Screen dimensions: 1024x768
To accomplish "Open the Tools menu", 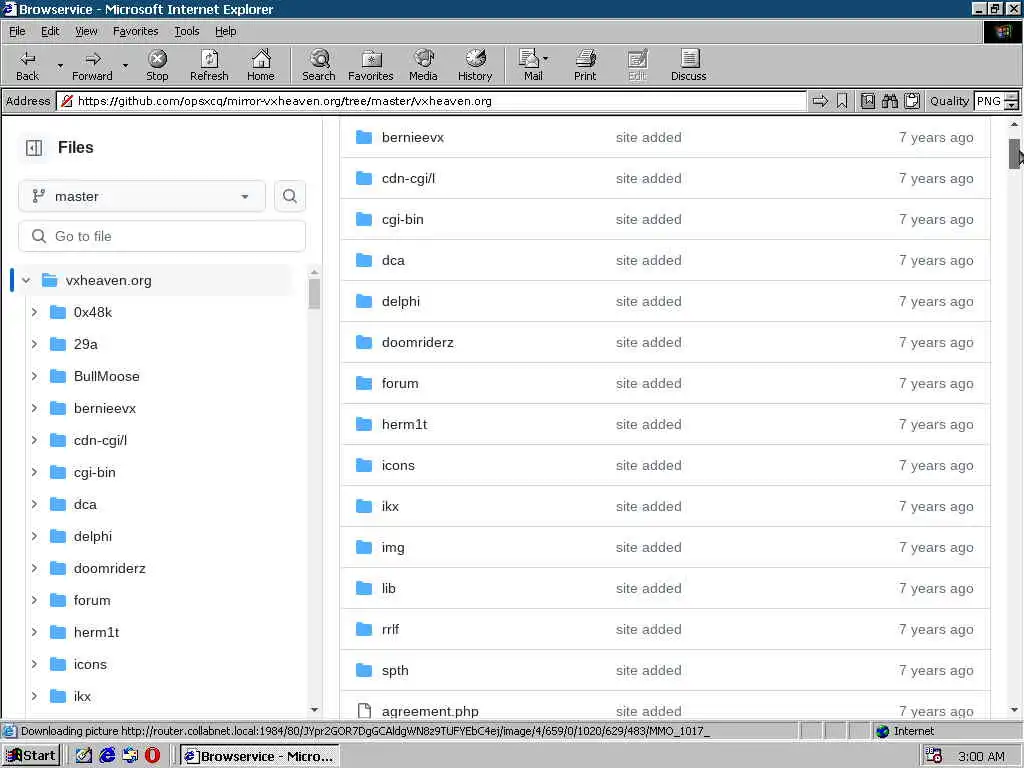I will point(186,31).
